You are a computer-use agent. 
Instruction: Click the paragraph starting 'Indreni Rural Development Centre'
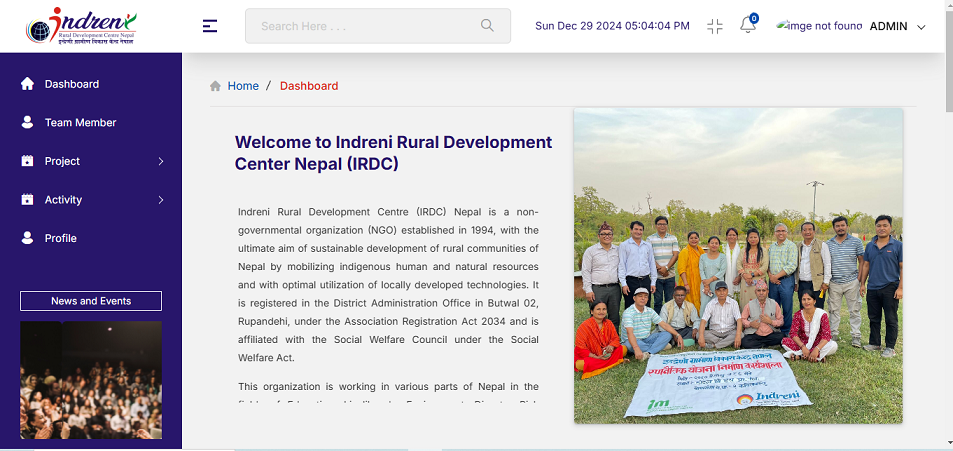[x=388, y=284]
